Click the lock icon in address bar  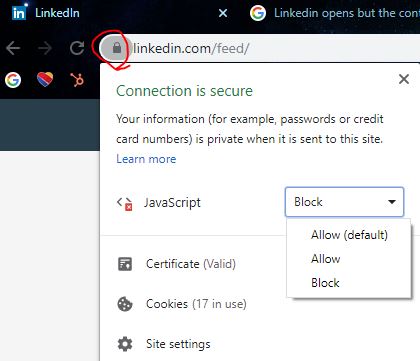[x=117, y=48]
